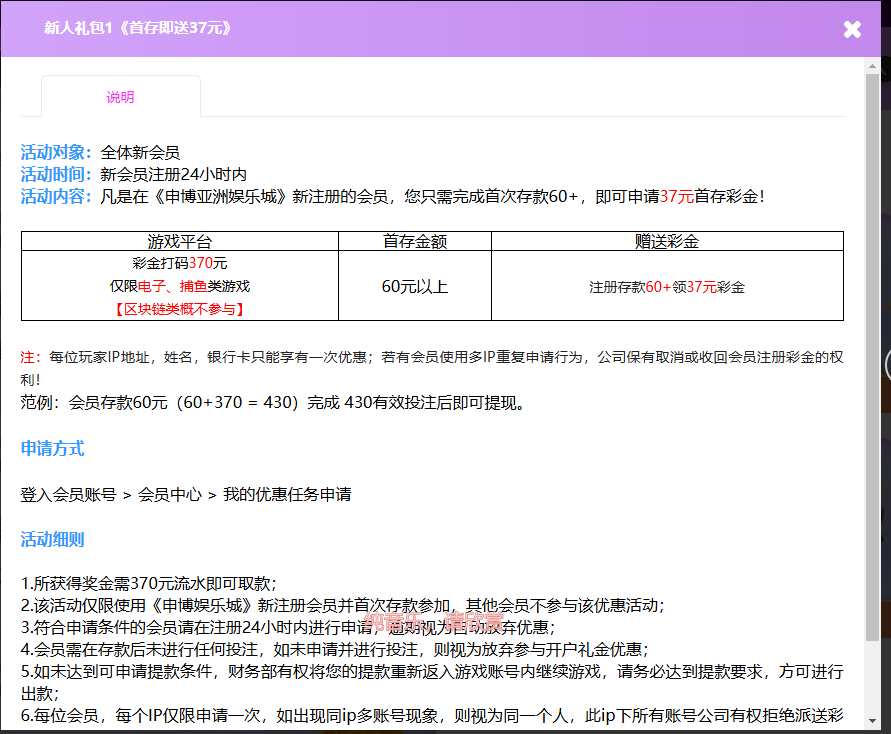This screenshot has height=734, width=891.
Task: Click the 60元以上 table cell
Action: (414, 287)
